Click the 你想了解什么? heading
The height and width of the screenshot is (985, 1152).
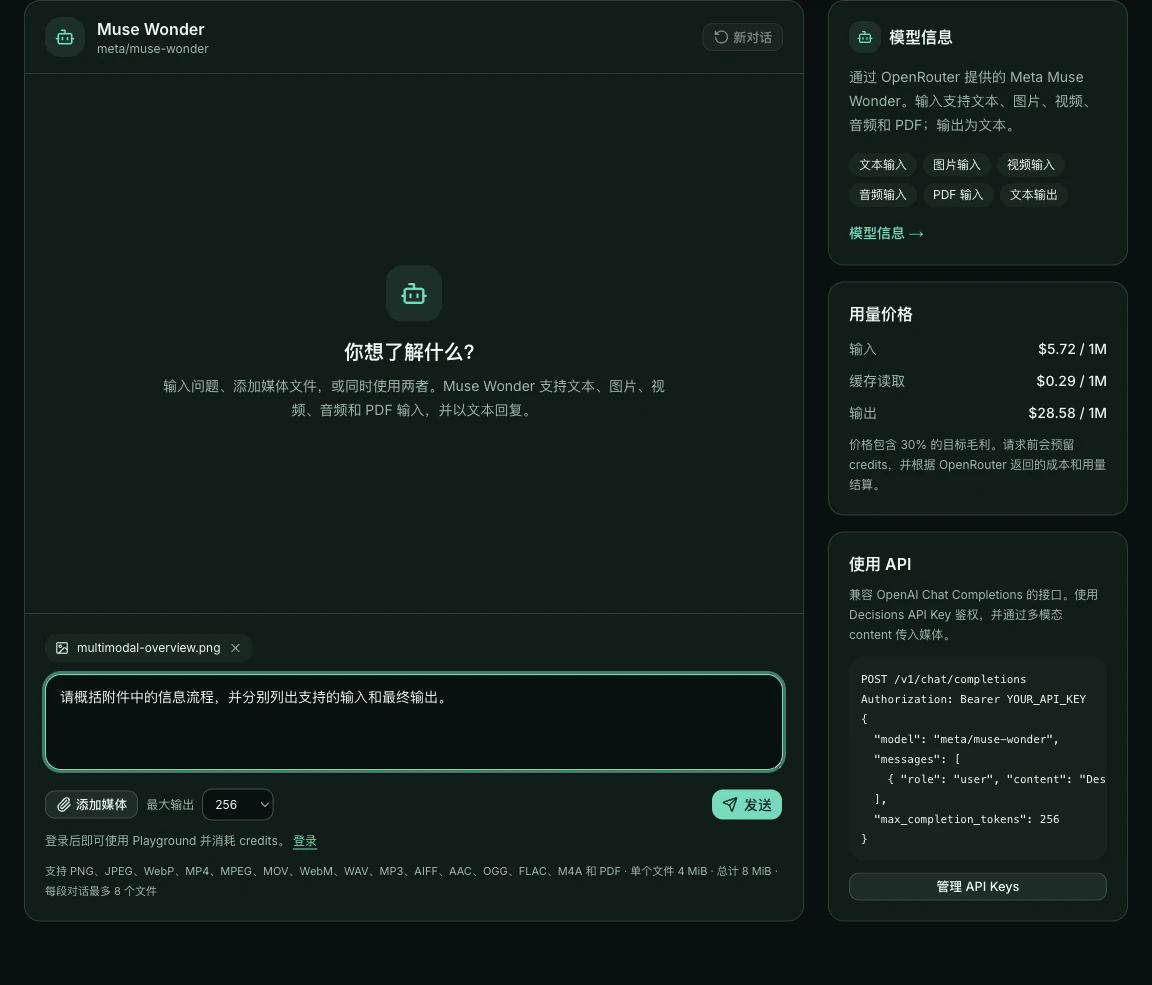tap(409, 352)
